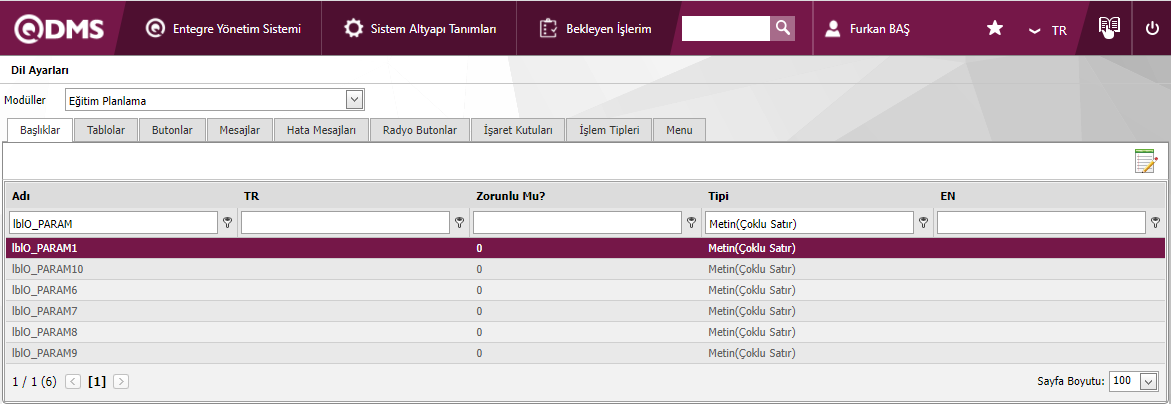Image resolution: width=1171 pixels, height=404 pixels.
Task: Click the power logout icon
Action: pos(1152,28)
